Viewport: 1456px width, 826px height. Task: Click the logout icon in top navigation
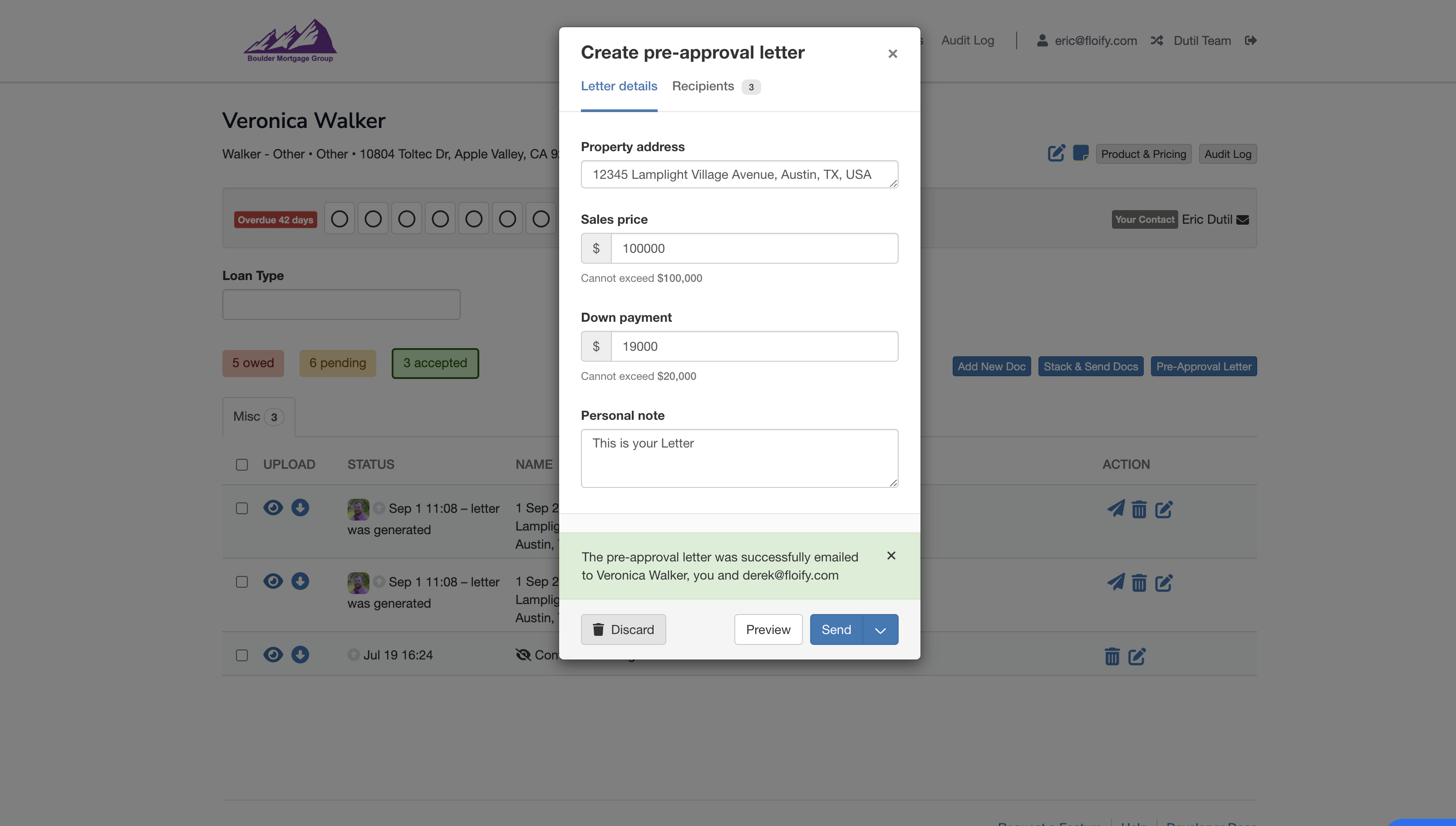click(x=1251, y=40)
